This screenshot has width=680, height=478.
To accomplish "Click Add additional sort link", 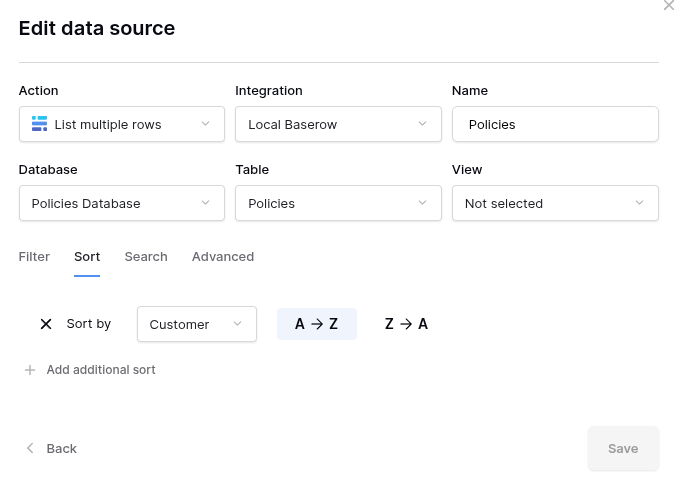I will 101,370.
